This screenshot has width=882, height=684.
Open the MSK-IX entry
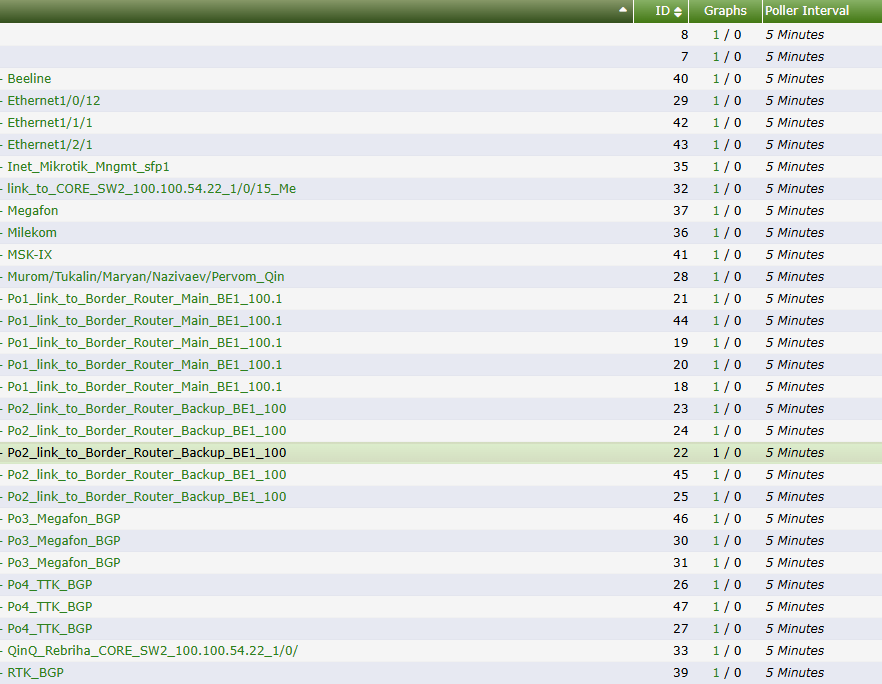pyautogui.click(x=30, y=255)
